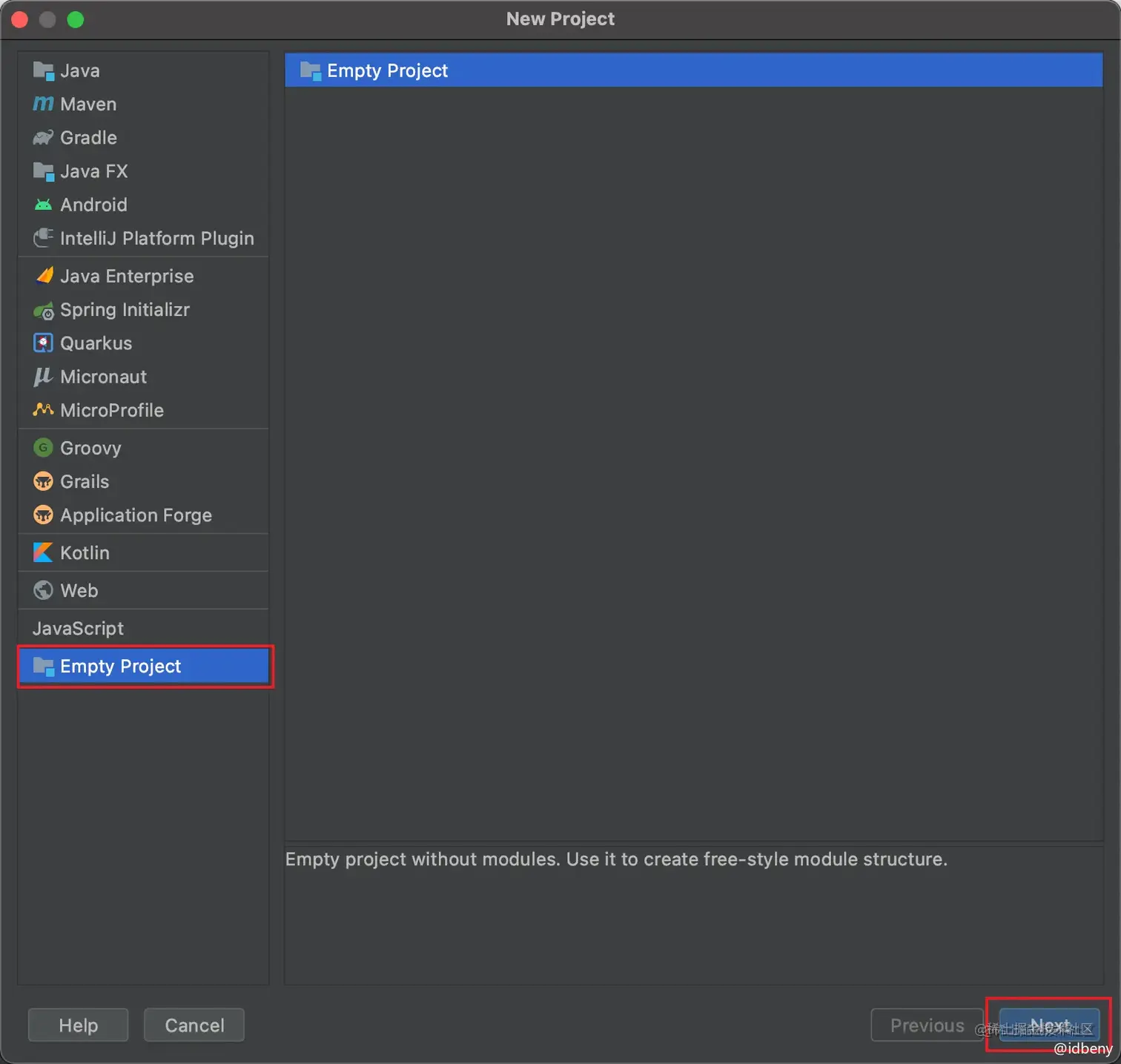The width and height of the screenshot is (1121, 1064).
Task: Click the Spring Initializr leaf icon
Action: (x=44, y=310)
